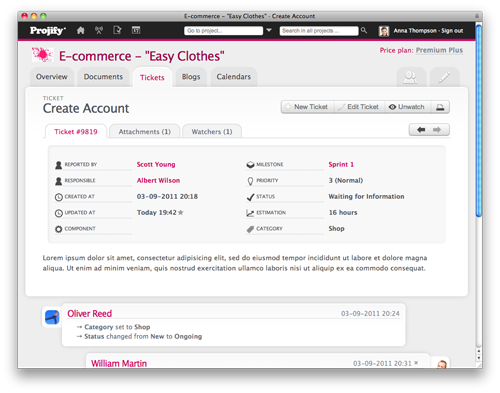The height and width of the screenshot is (393, 500).
Task: Go to previous ticket with left arrow
Action: [421, 130]
